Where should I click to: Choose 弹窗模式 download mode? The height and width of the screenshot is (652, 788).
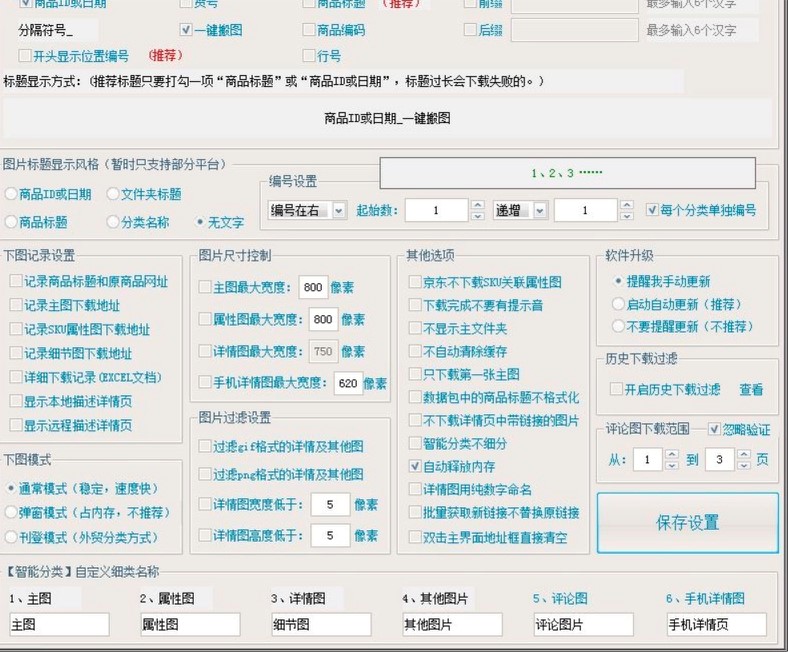coord(10,512)
